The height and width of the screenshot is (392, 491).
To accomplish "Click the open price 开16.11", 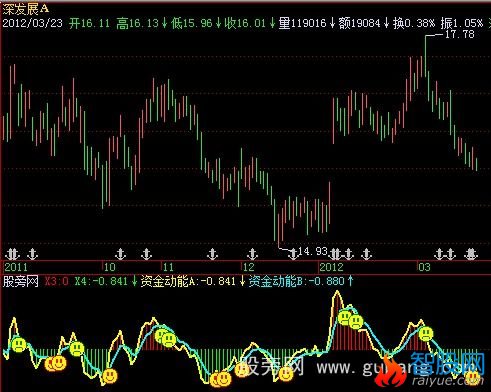I will (89, 23).
